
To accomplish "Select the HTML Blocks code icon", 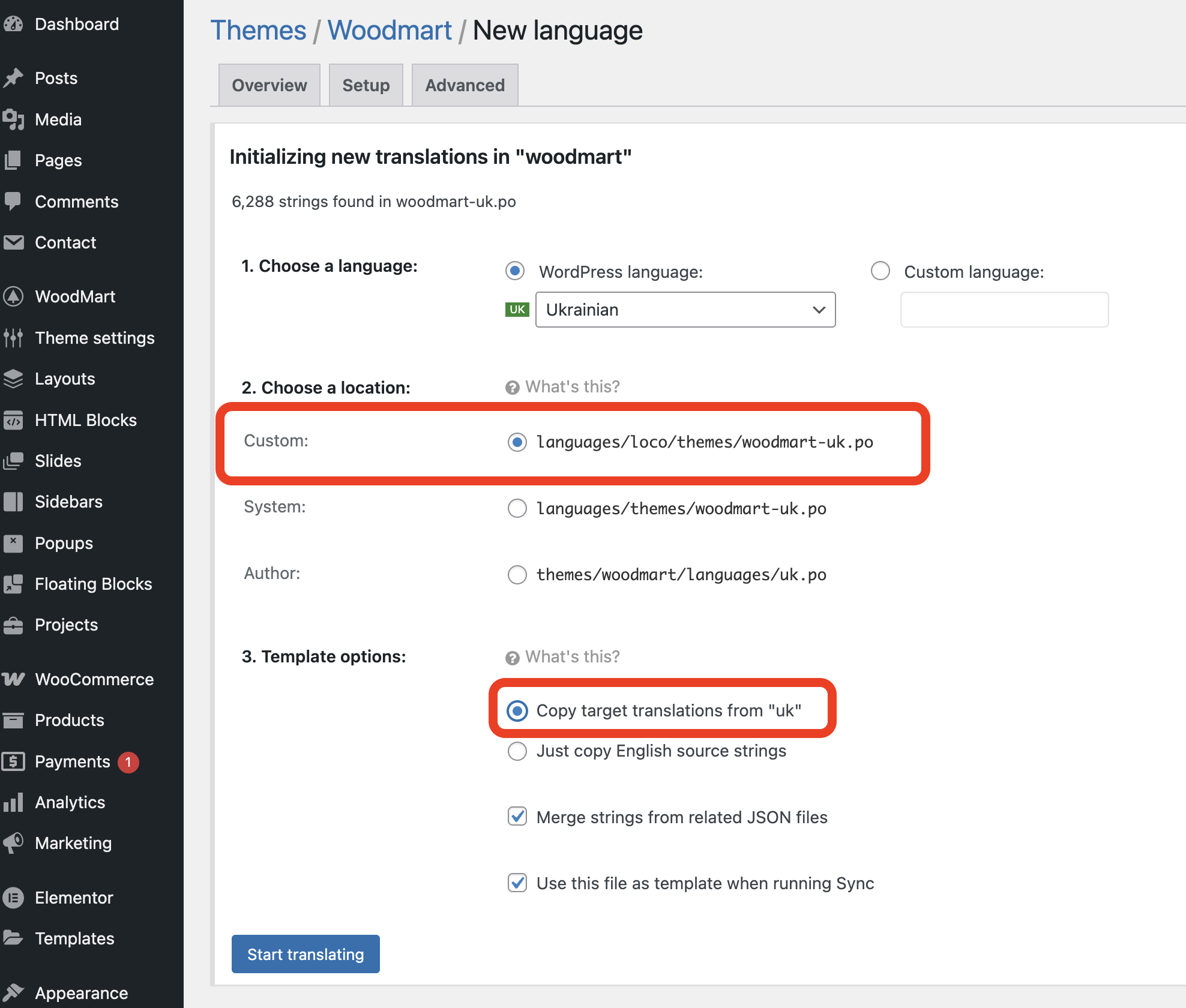I will [13, 420].
